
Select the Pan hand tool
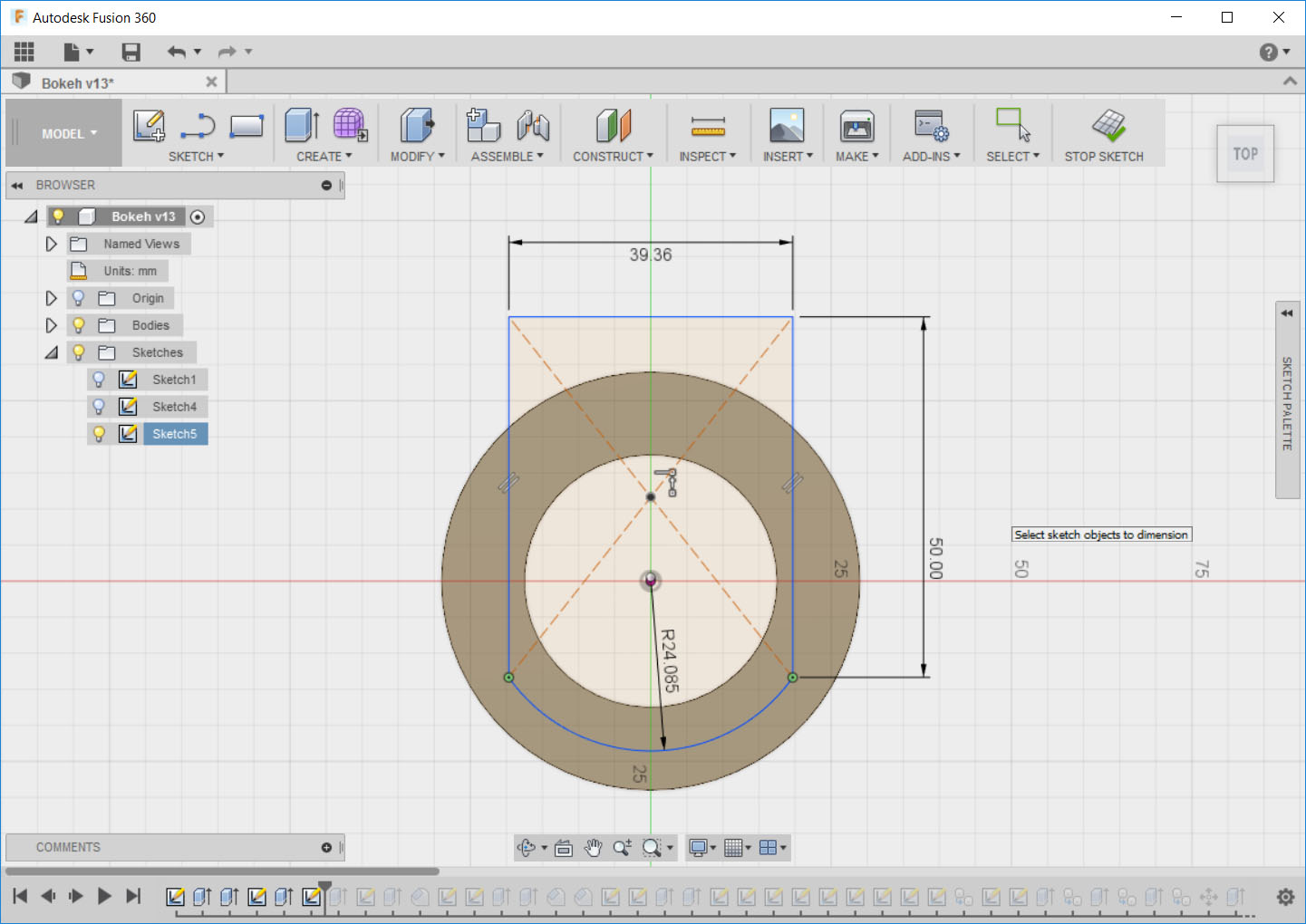pyautogui.click(x=593, y=848)
